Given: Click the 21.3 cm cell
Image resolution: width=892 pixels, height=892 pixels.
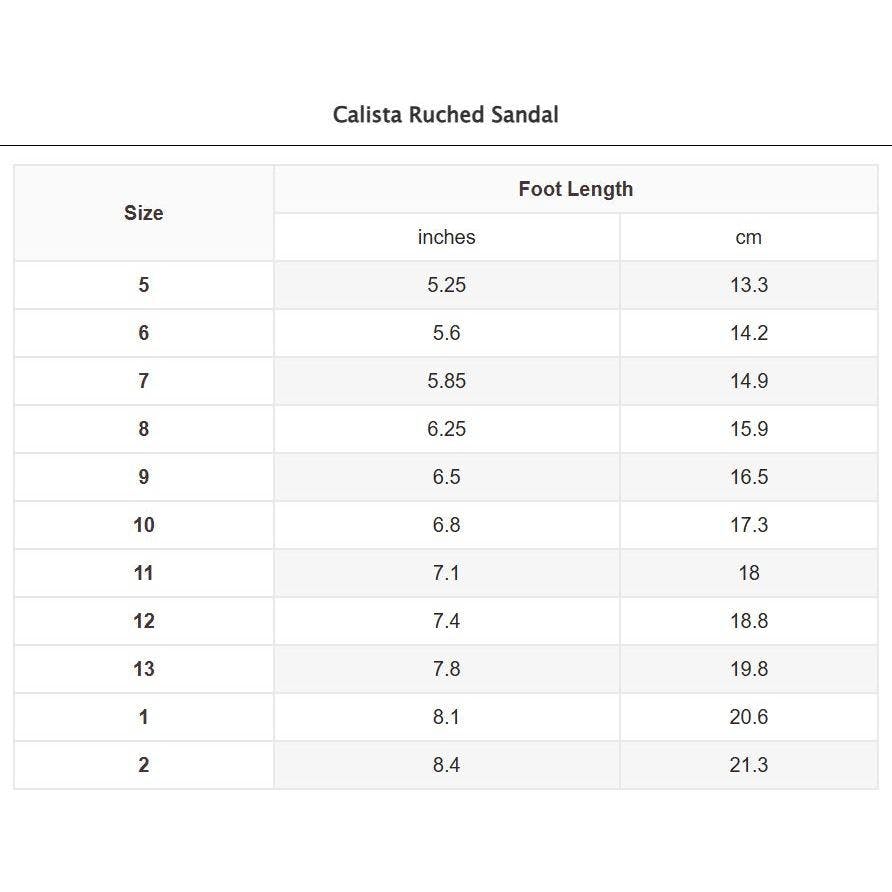Looking at the screenshot, I should click(749, 765).
